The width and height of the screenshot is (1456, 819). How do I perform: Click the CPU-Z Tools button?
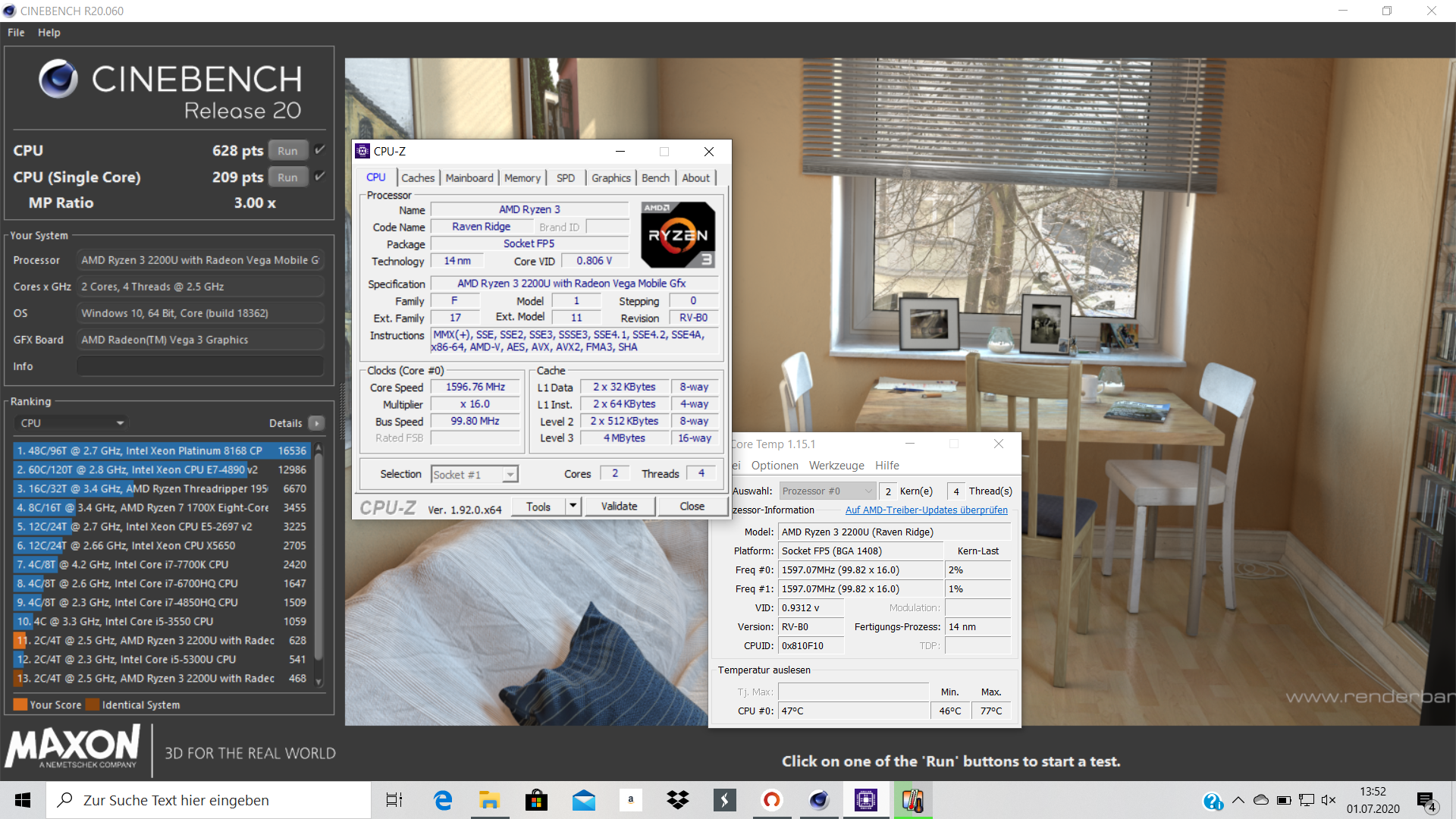click(x=538, y=507)
